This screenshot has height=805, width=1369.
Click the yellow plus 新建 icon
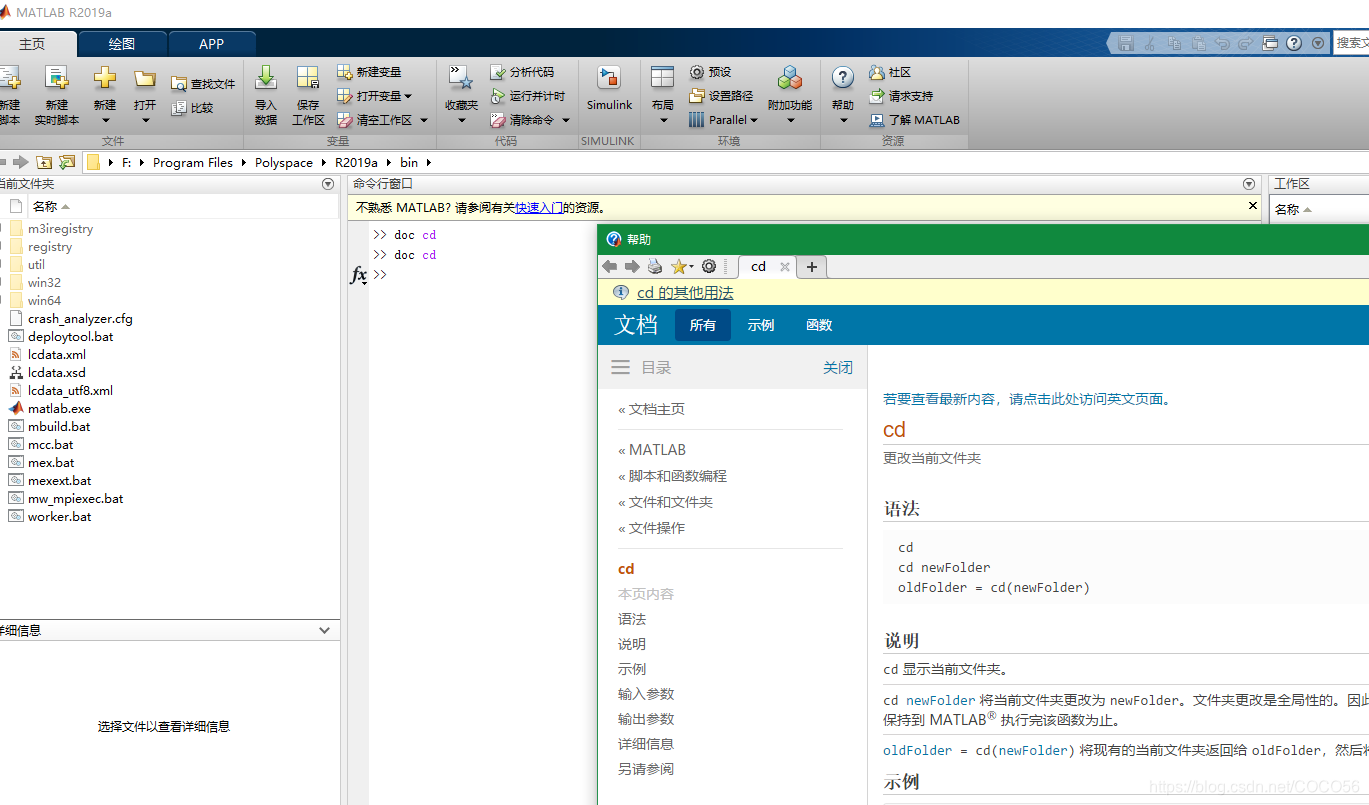tap(105, 78)
